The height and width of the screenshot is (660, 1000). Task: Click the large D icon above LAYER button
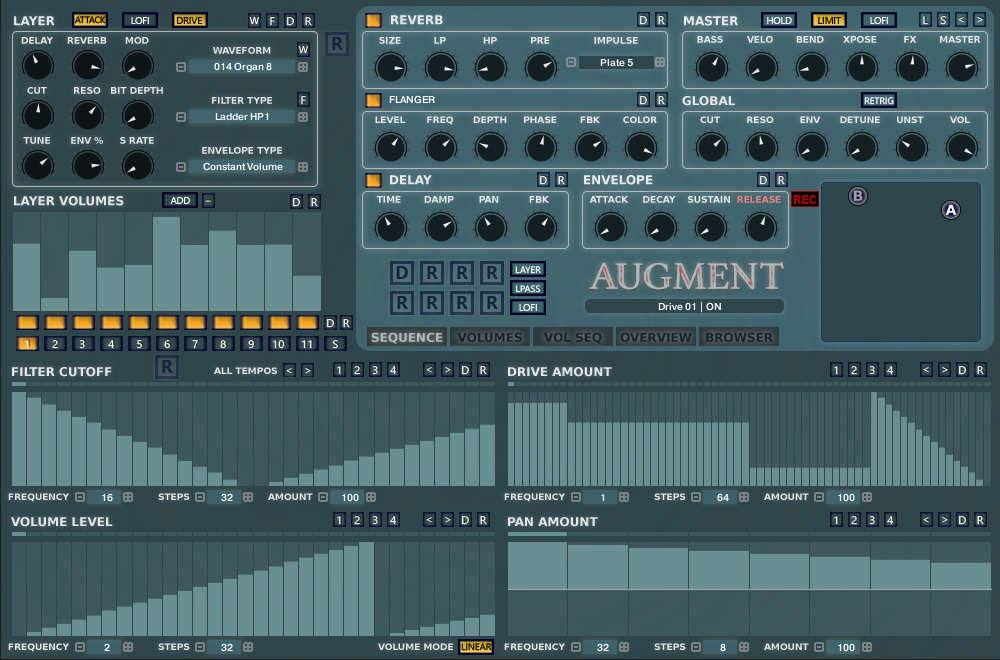[x=402, y=273]
